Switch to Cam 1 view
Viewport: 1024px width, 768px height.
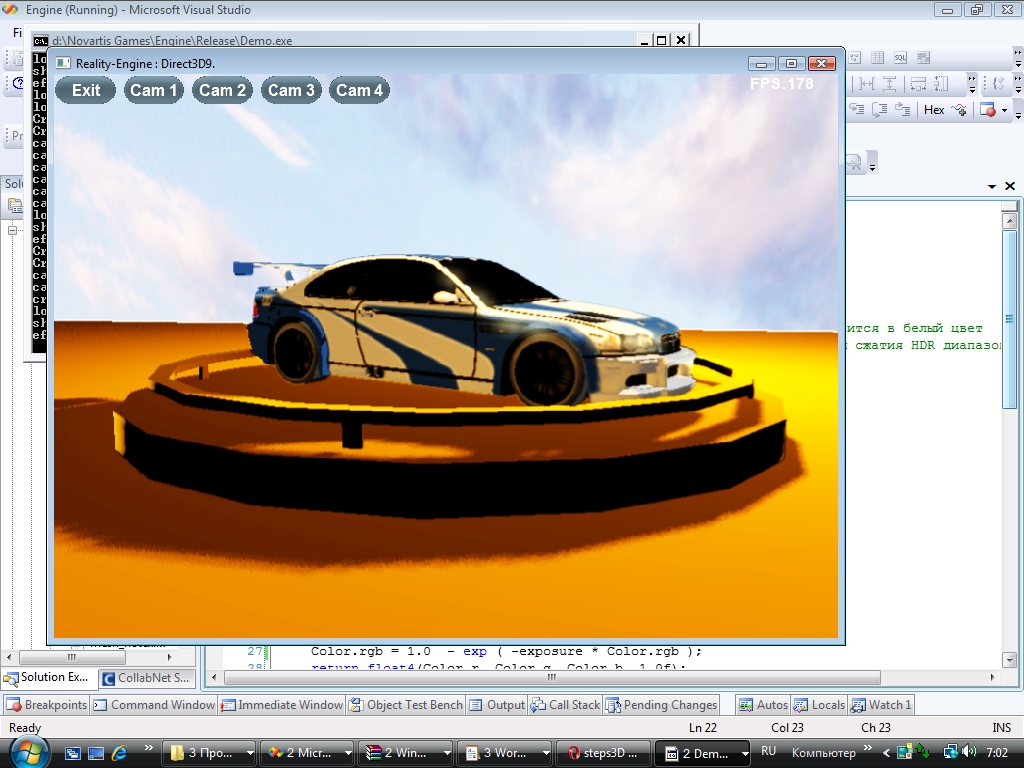[153, 90]
